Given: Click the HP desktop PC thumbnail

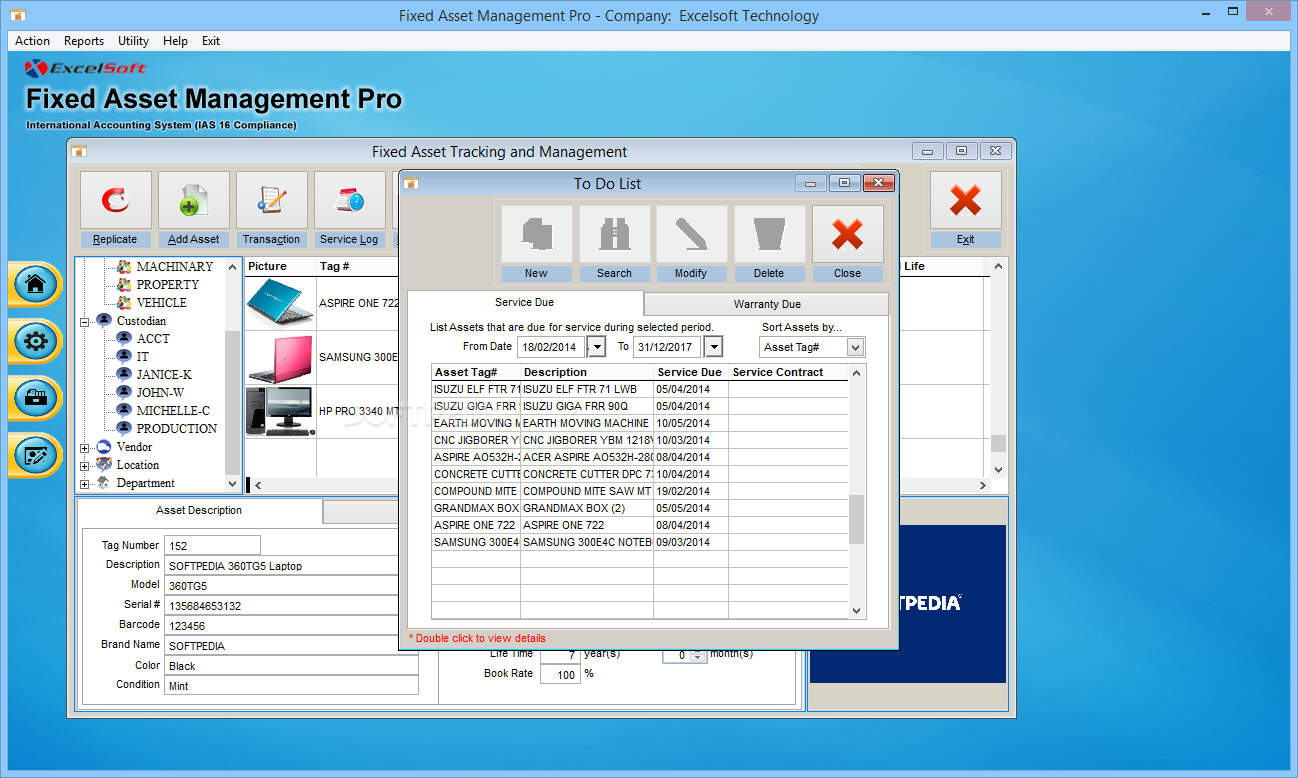Looking at the screenshot, I should click(279, 411).
